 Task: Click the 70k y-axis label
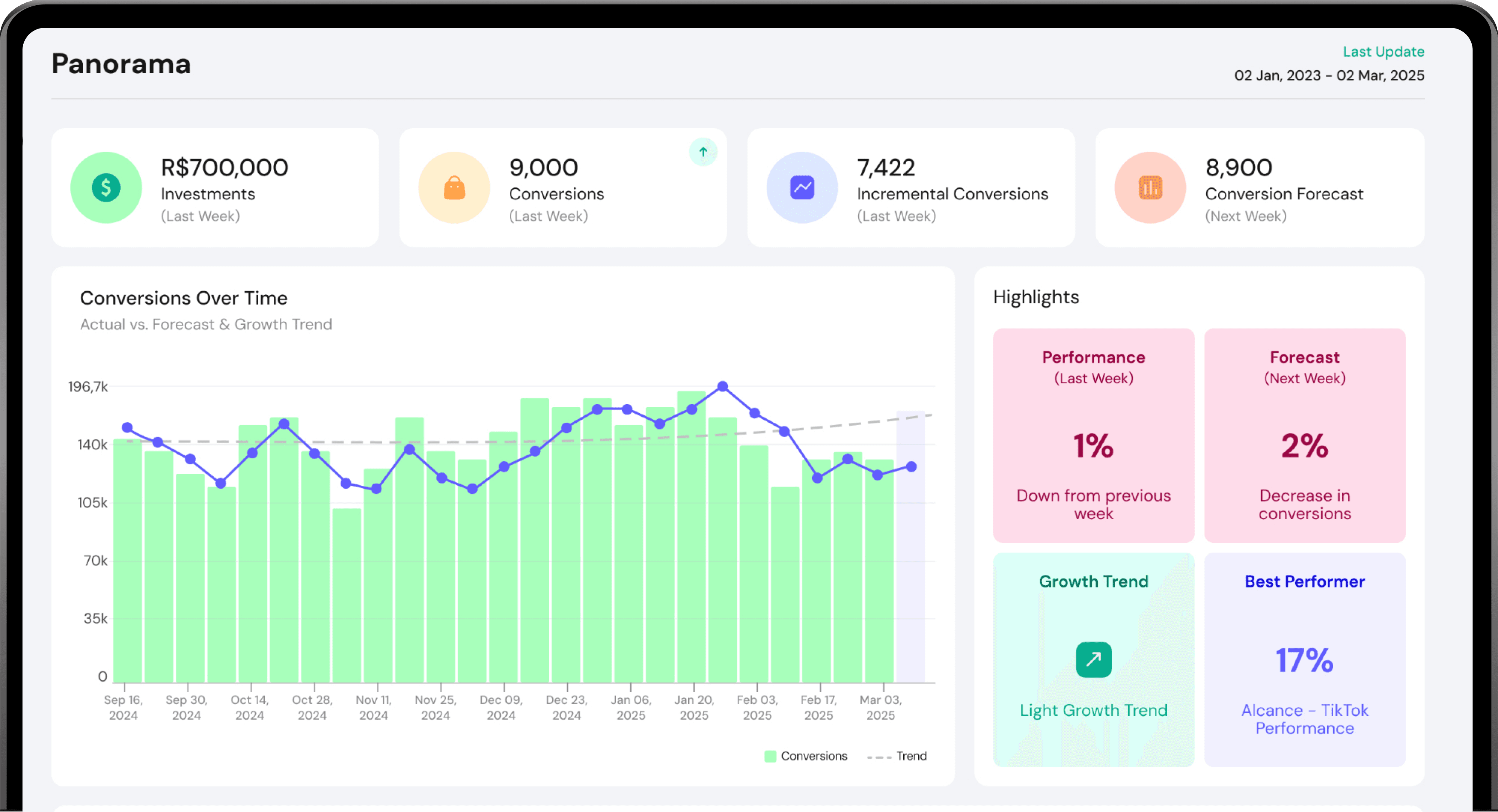click(95, 561)
